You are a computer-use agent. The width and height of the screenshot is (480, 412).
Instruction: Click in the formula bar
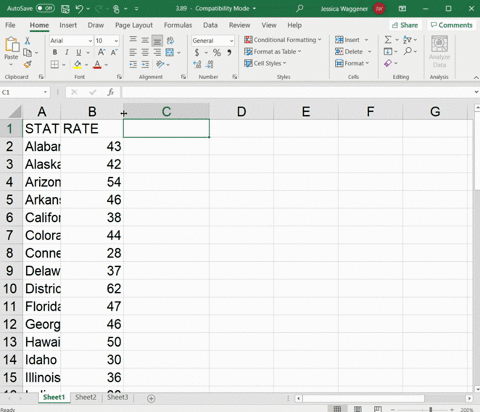[297, 92]
